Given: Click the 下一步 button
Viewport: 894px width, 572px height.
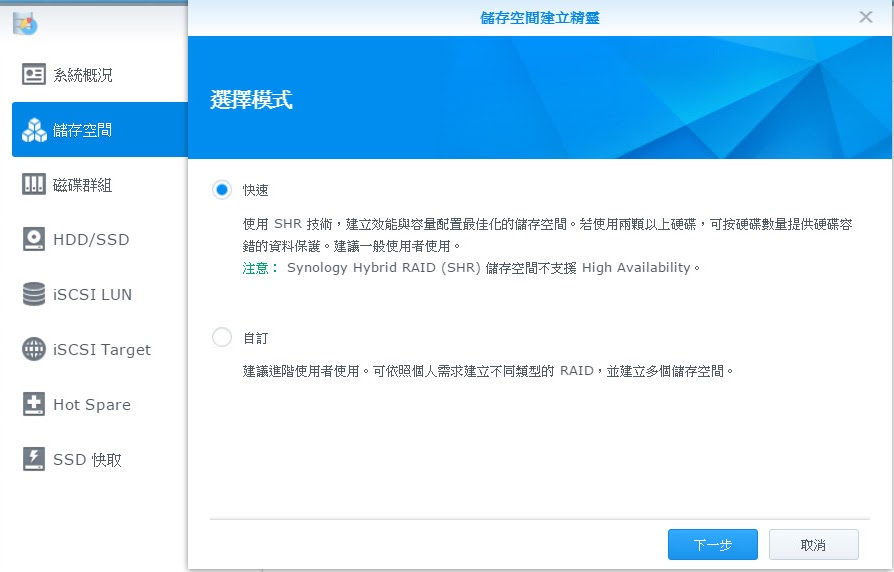Looking at the screenshot, I should pyautogui.click(x=713, y=545).
